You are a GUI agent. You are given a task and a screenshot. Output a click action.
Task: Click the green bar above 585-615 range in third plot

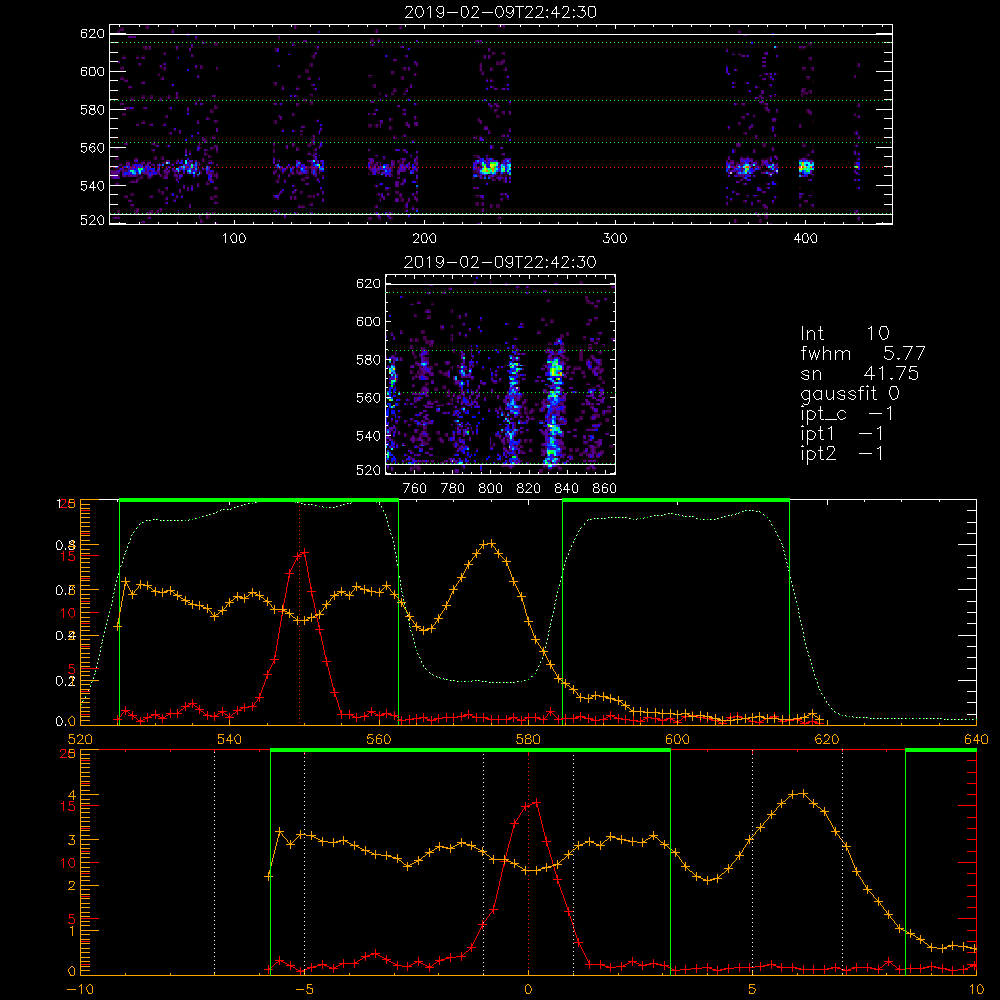[676, 500]
